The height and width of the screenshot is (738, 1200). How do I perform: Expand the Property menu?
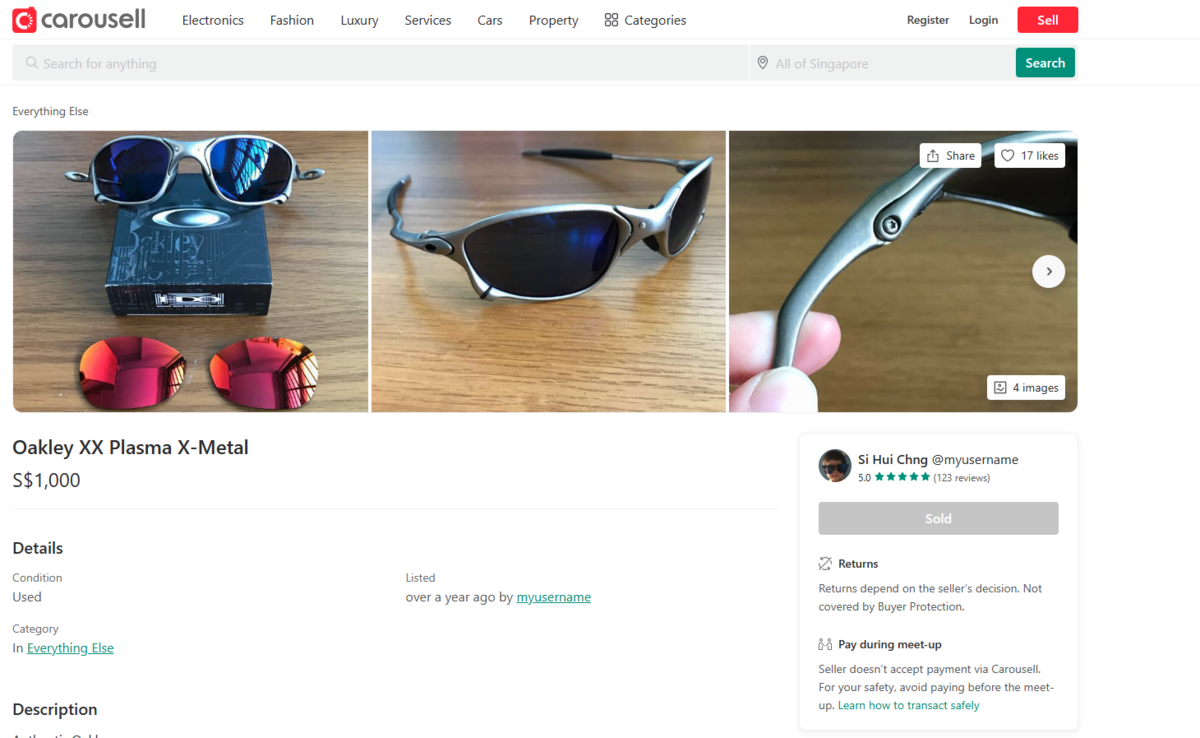coord(554,20)
